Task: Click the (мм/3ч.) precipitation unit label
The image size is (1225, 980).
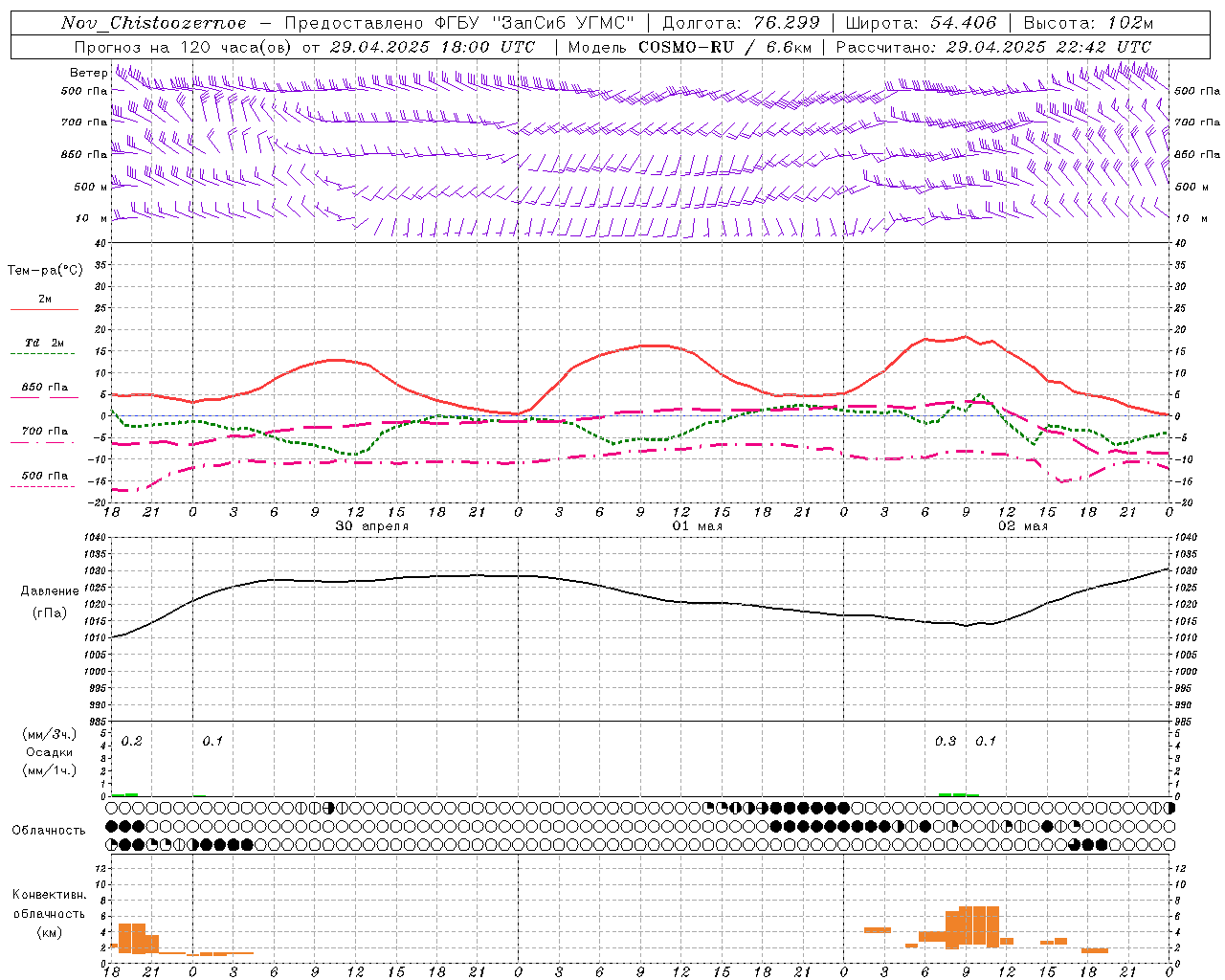Action: tap(50, 734)
